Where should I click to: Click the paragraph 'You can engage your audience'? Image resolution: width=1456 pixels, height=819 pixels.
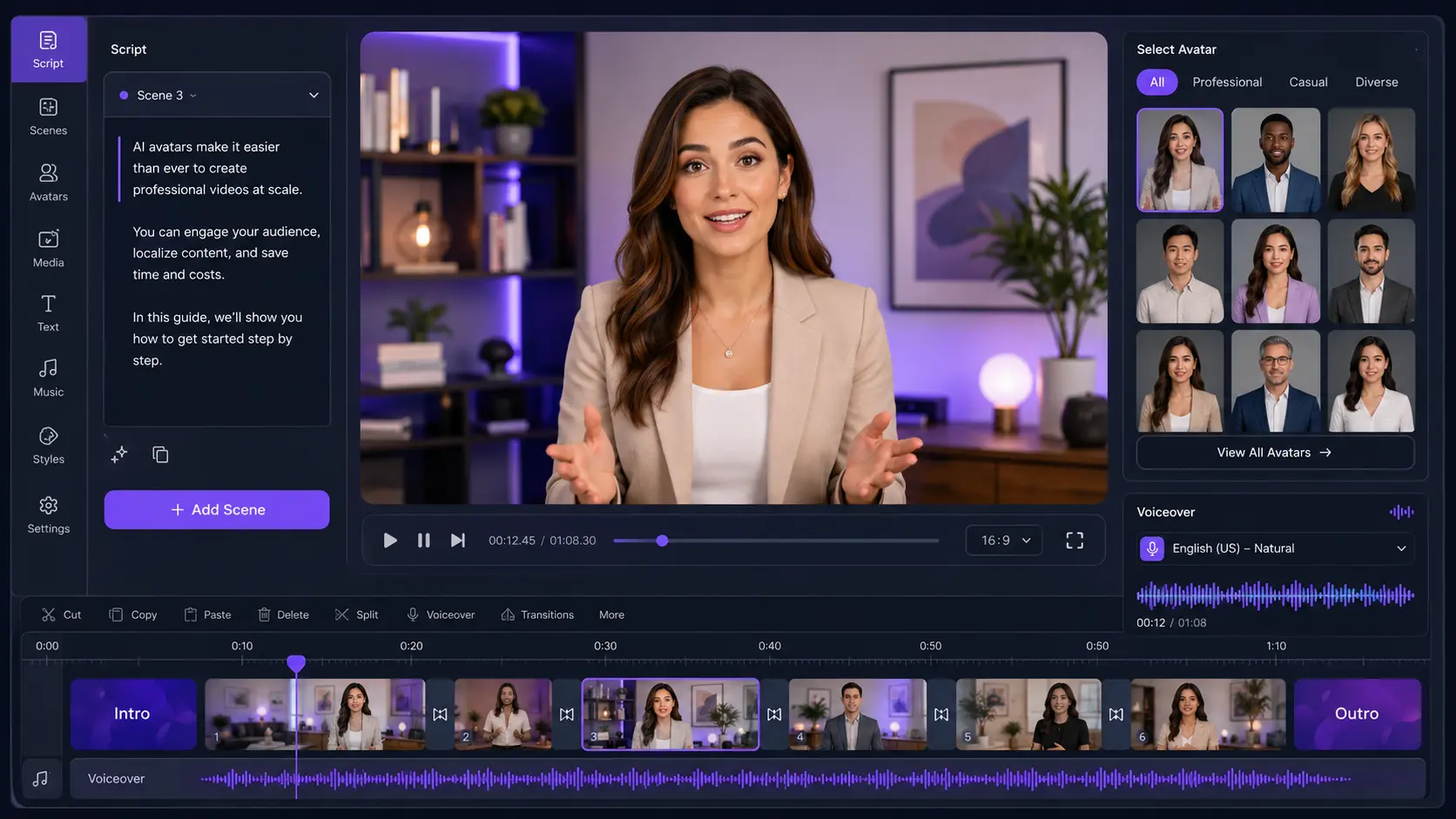pos(226,253)
